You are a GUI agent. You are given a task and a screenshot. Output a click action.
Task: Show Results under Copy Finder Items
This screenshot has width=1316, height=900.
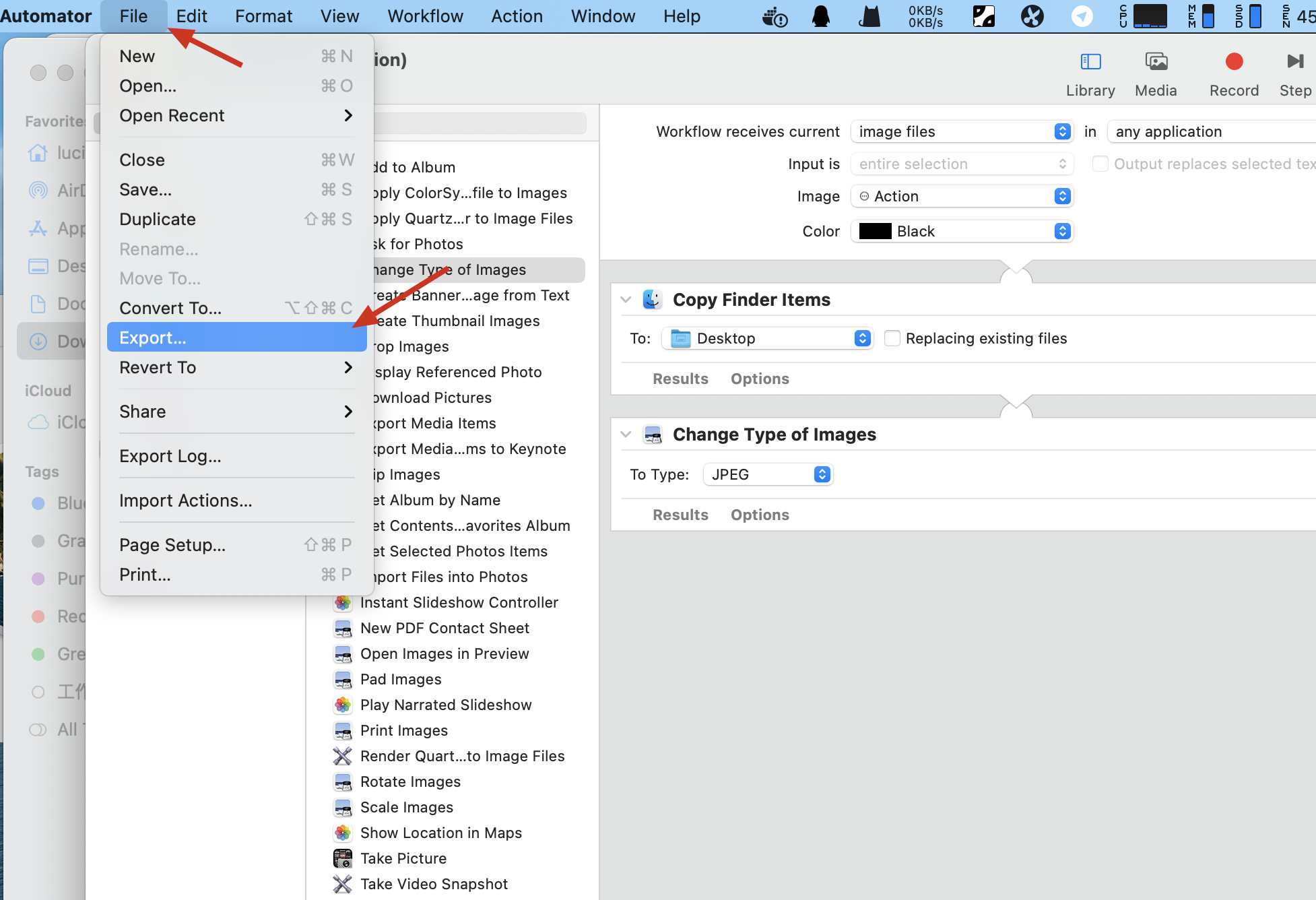[x=680, y=379]
